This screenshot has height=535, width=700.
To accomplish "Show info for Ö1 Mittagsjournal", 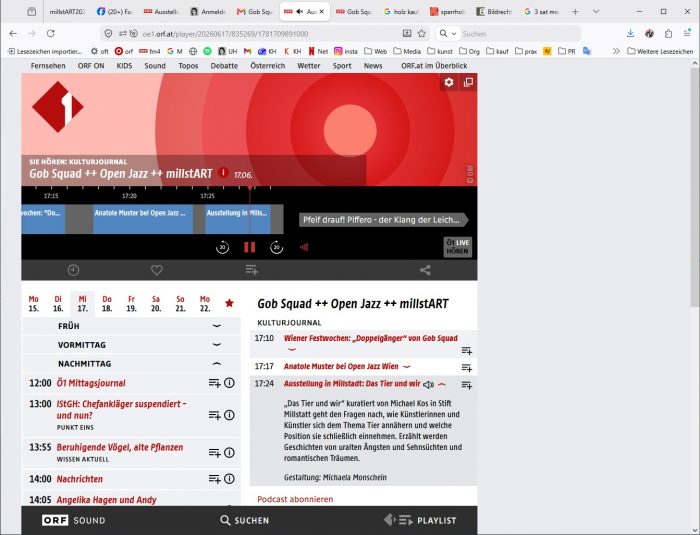I will point(229,383).
